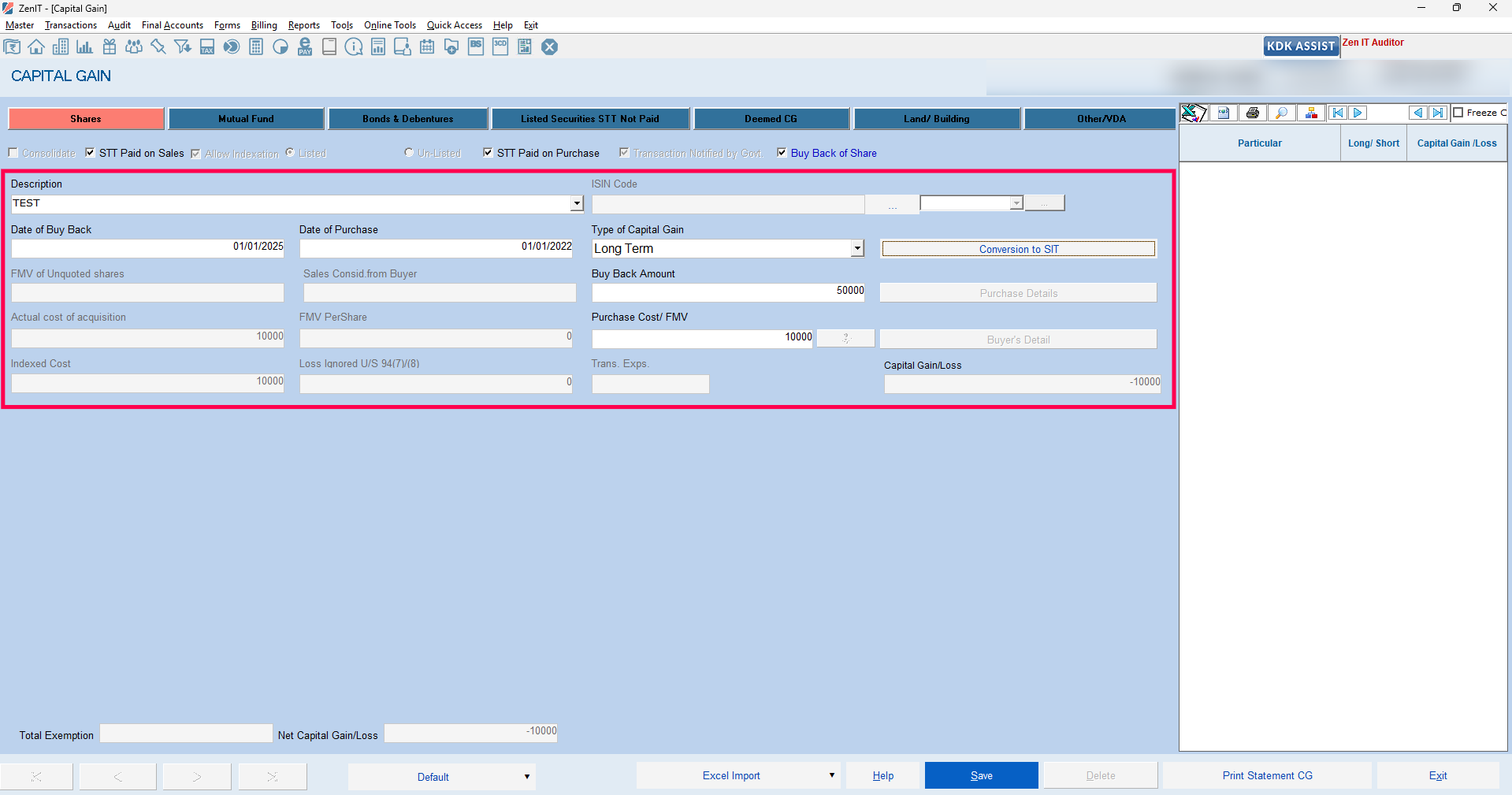Open the calendar icon in the toolbar
The image size is (1512, 795).
(427, 47)
